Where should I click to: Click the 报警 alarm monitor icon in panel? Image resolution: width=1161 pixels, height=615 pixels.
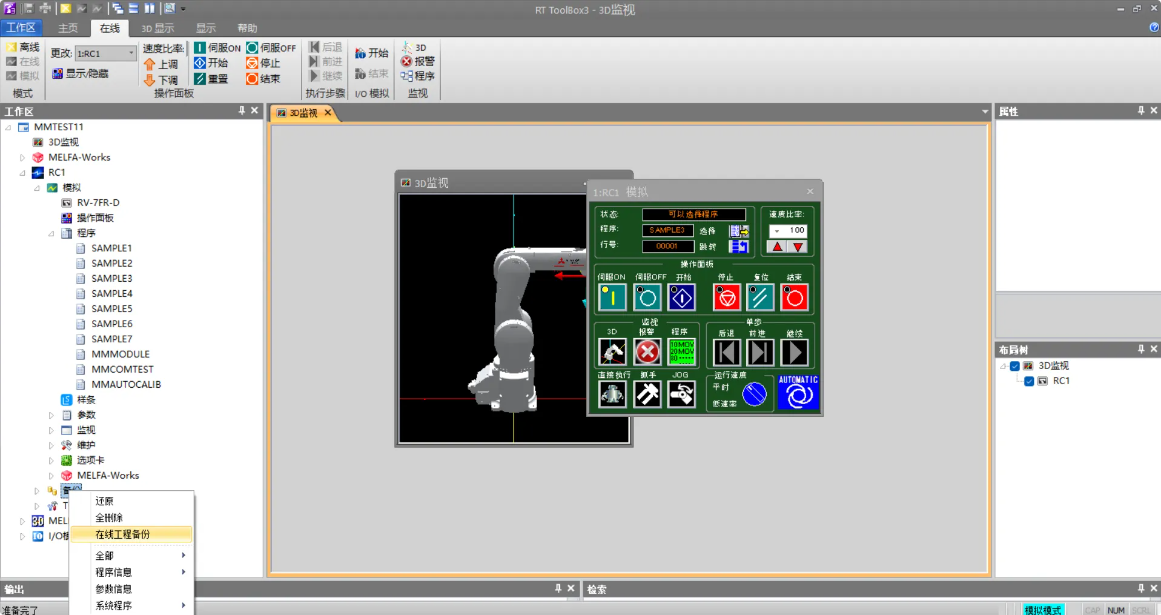click(x=647, y=351)
